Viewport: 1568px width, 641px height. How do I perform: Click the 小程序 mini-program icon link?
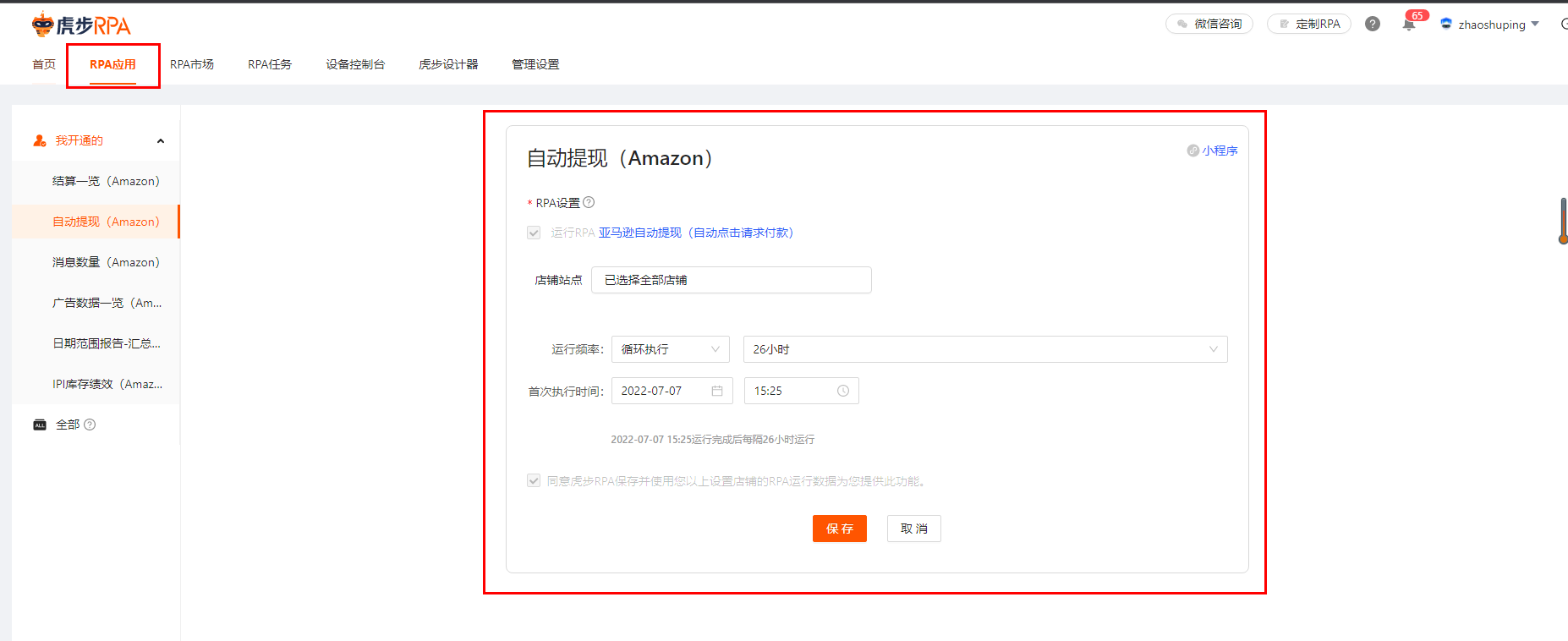(1212, 151)
